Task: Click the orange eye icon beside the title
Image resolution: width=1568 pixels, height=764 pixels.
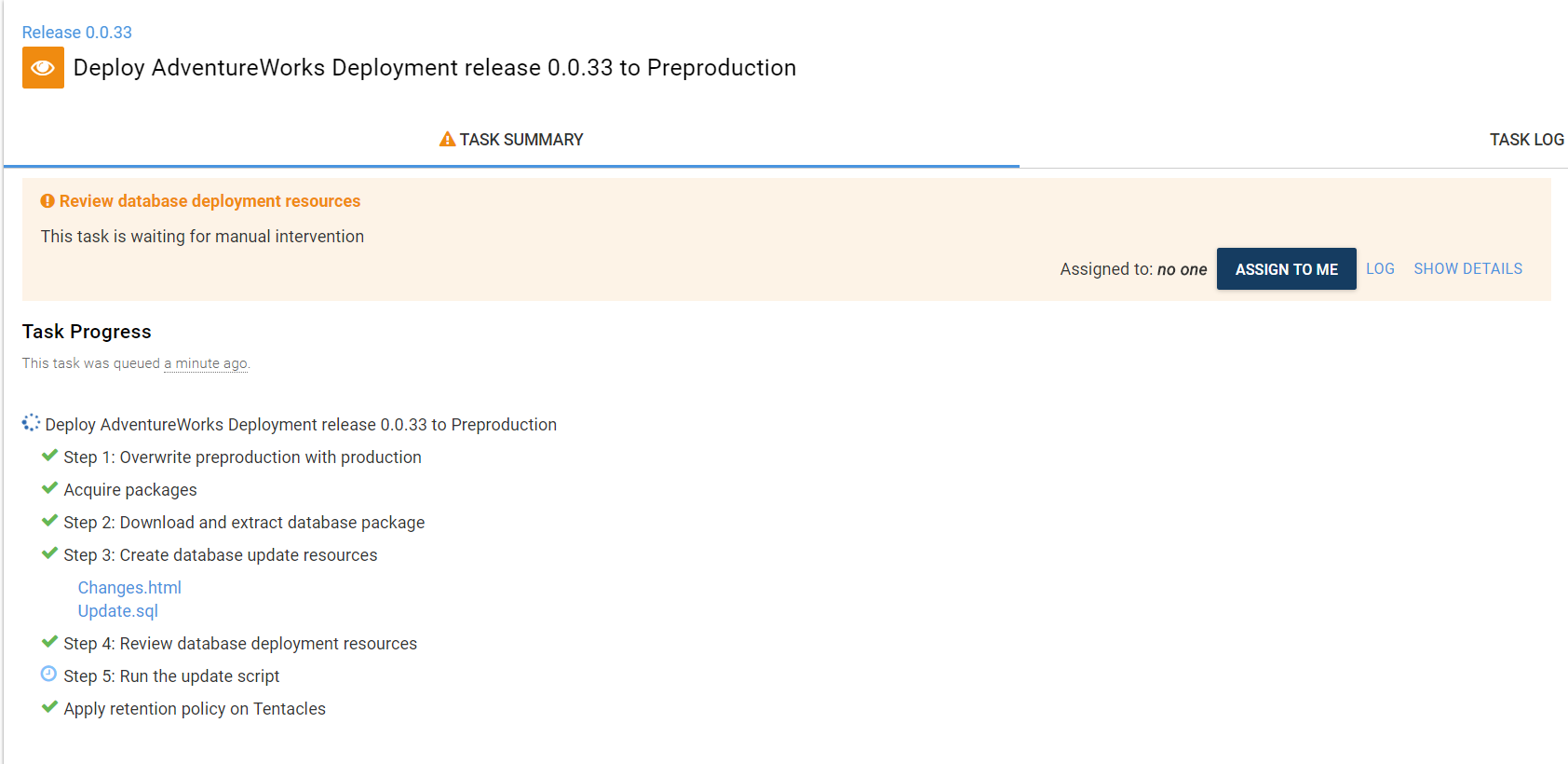Action: [43, 68]
